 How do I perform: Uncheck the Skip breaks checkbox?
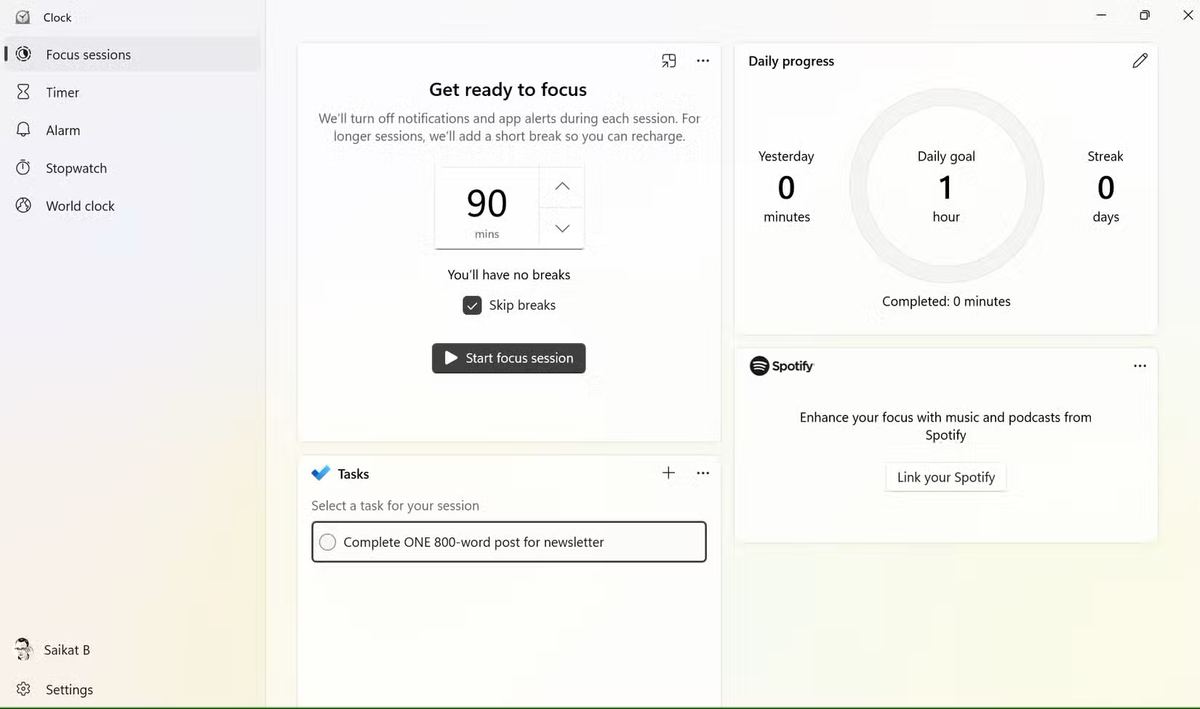472,305
